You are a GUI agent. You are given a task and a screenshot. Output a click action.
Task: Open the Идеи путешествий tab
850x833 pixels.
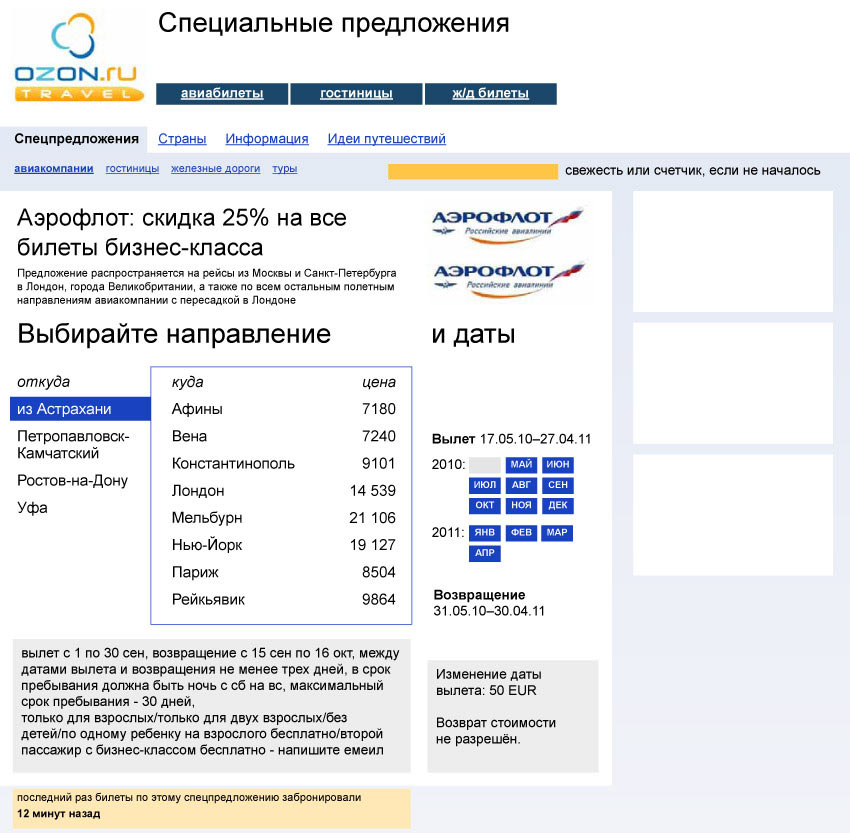386,139
